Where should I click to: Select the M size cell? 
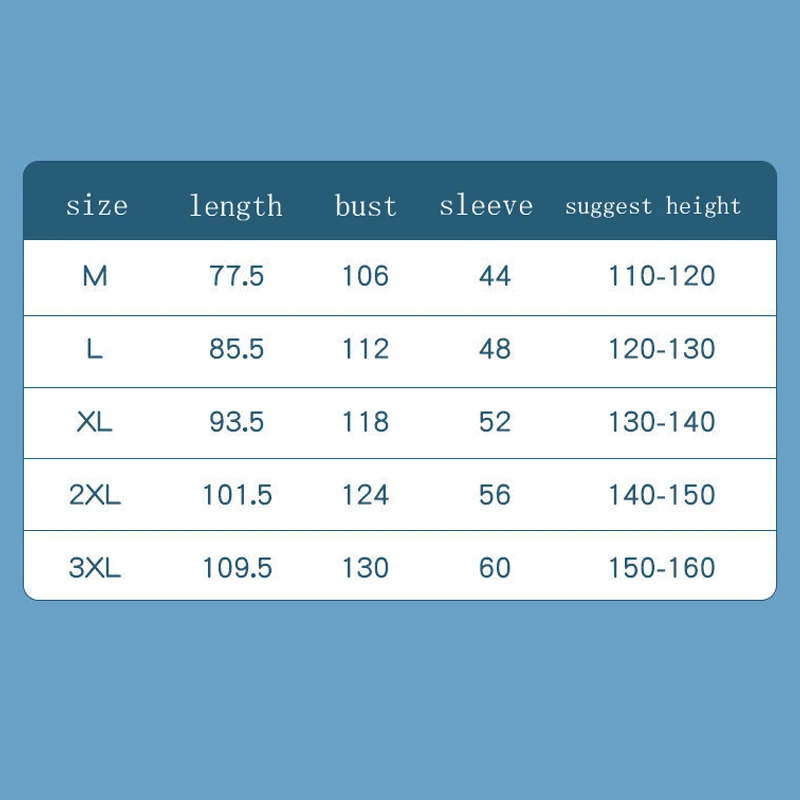click(x=95, y=276)
